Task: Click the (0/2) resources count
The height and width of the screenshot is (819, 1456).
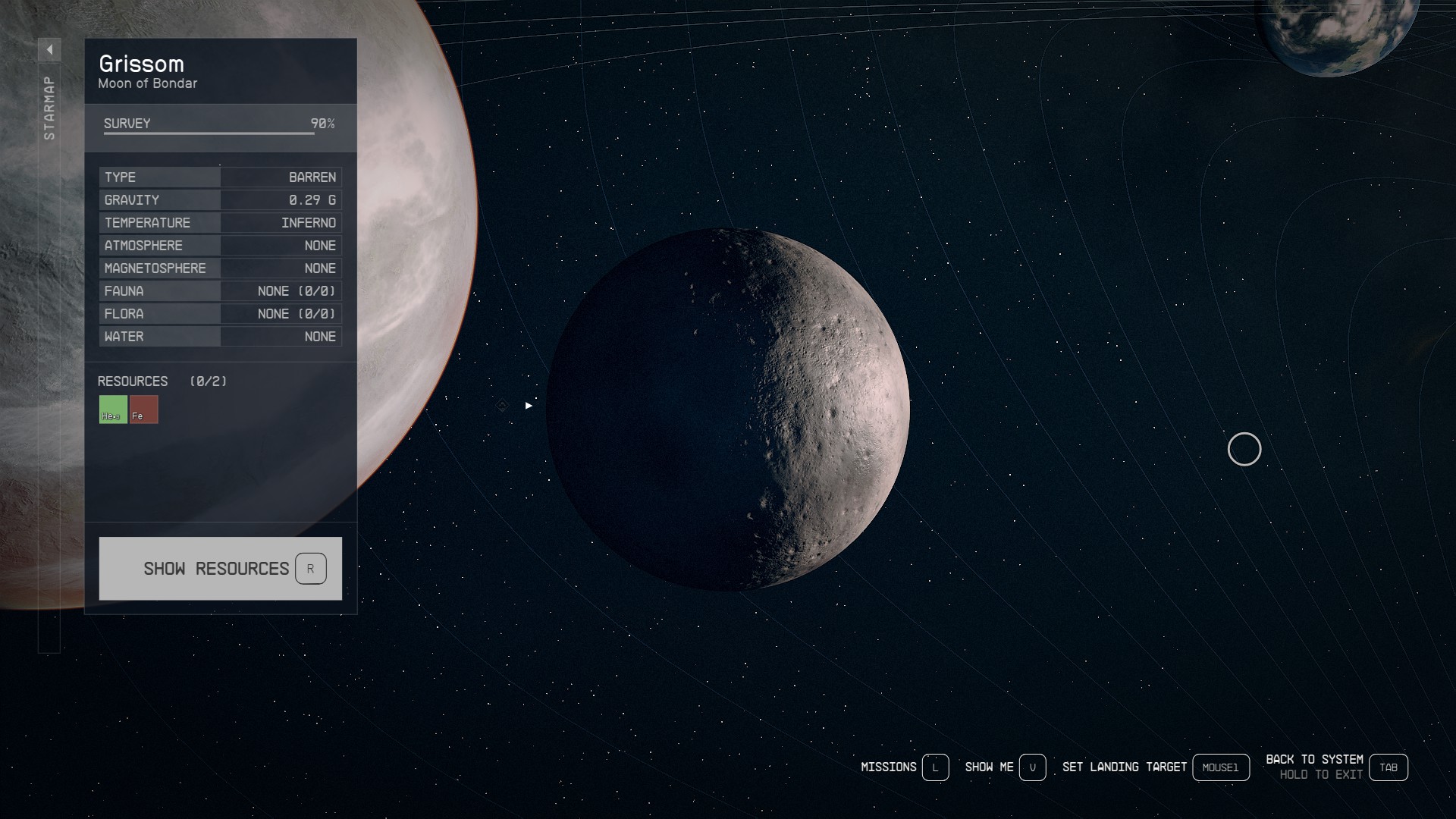Action: tap(209, 381)
